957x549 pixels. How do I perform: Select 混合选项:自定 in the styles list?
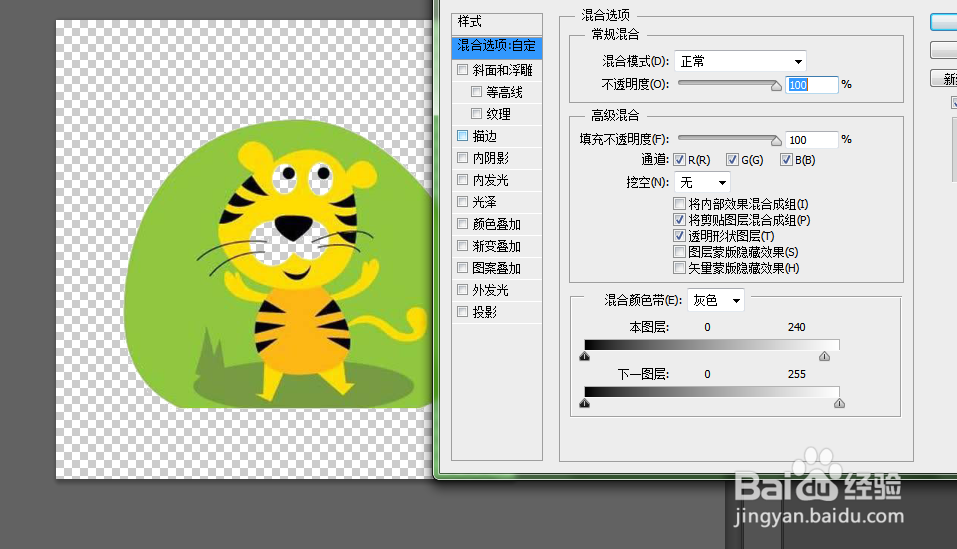(497, 46)
